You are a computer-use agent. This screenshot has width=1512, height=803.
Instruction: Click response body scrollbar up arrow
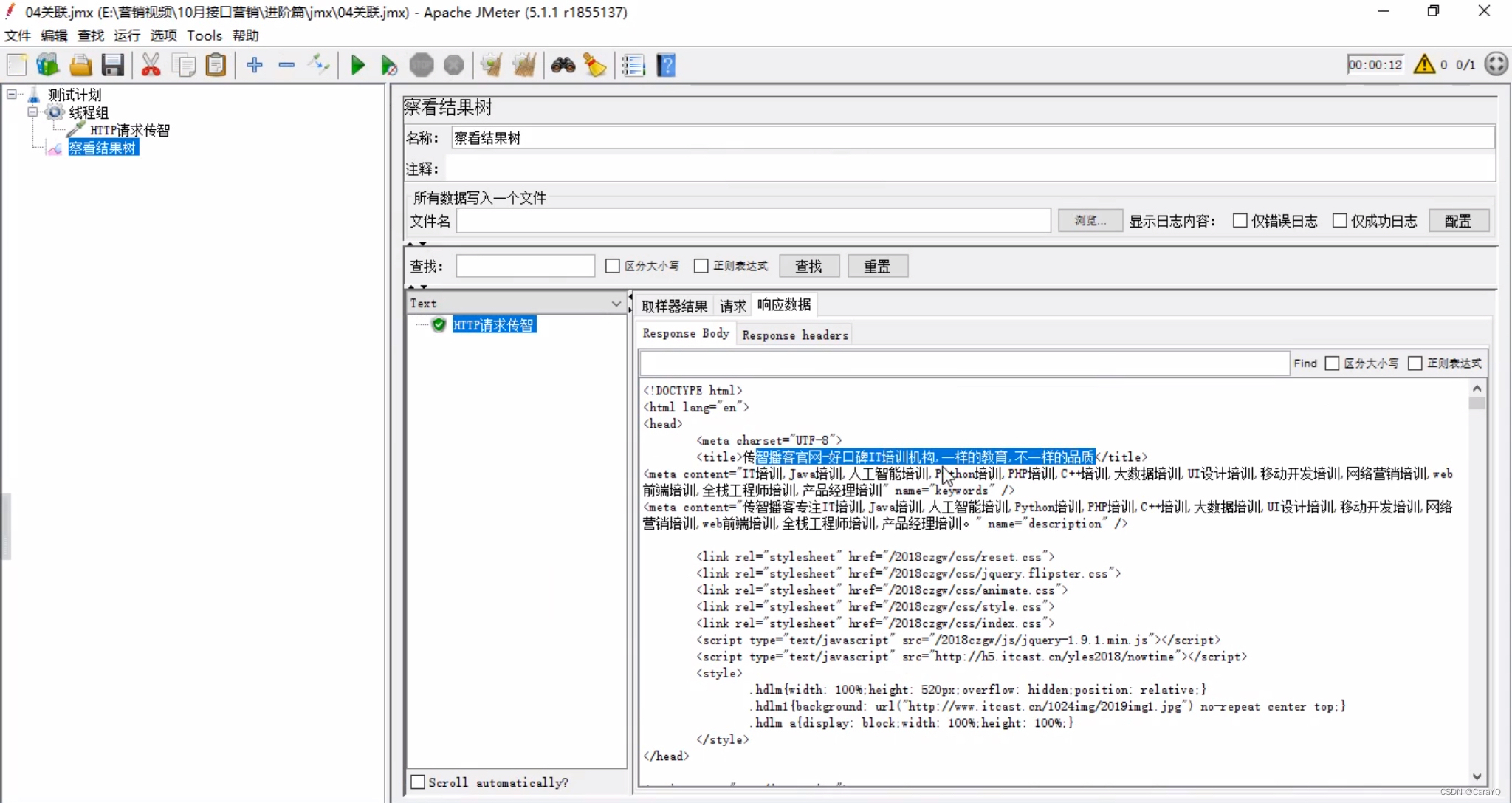[1477, 389]
